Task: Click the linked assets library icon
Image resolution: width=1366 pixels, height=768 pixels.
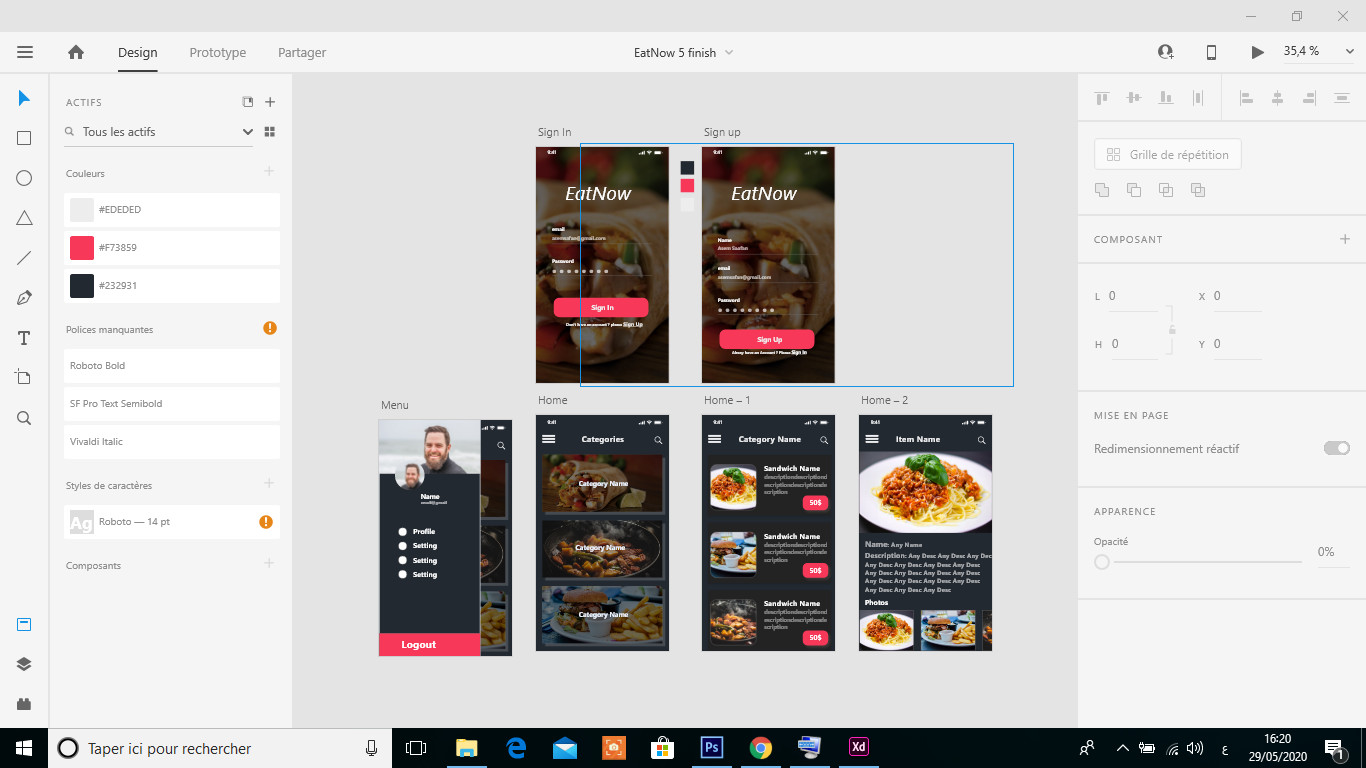Action: pos(248,102)
